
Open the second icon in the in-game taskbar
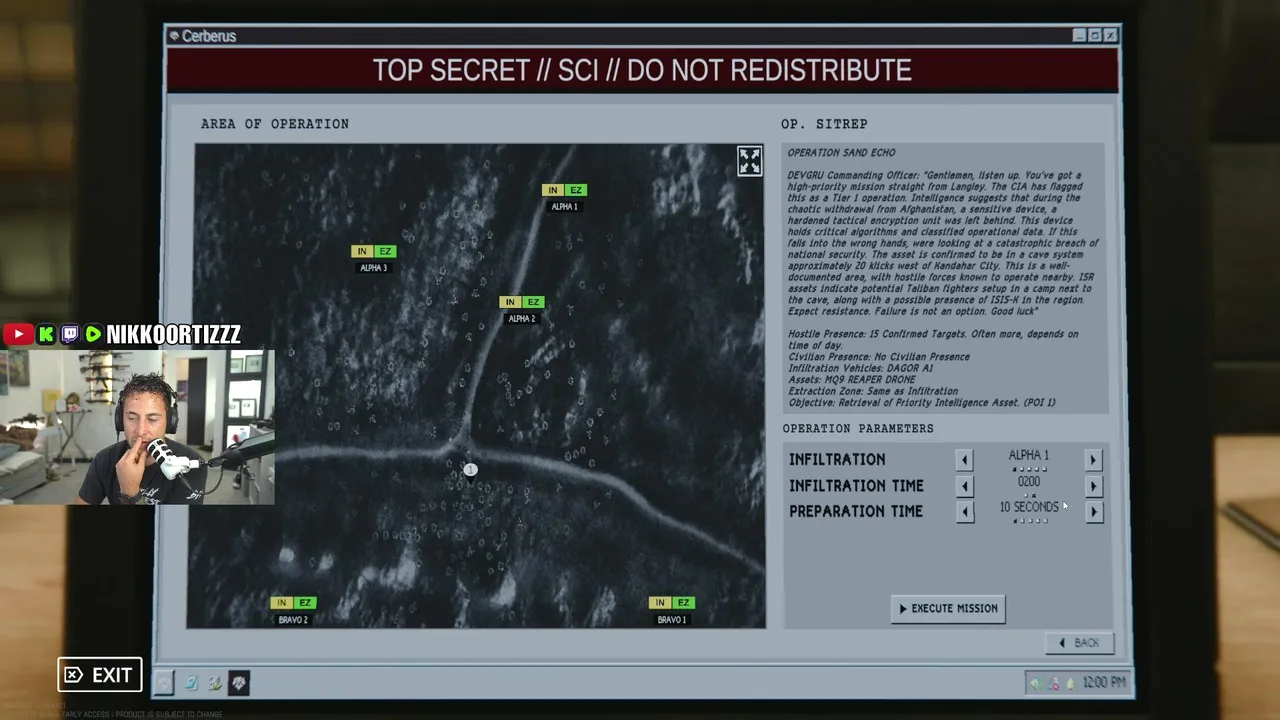click(190, 683)
